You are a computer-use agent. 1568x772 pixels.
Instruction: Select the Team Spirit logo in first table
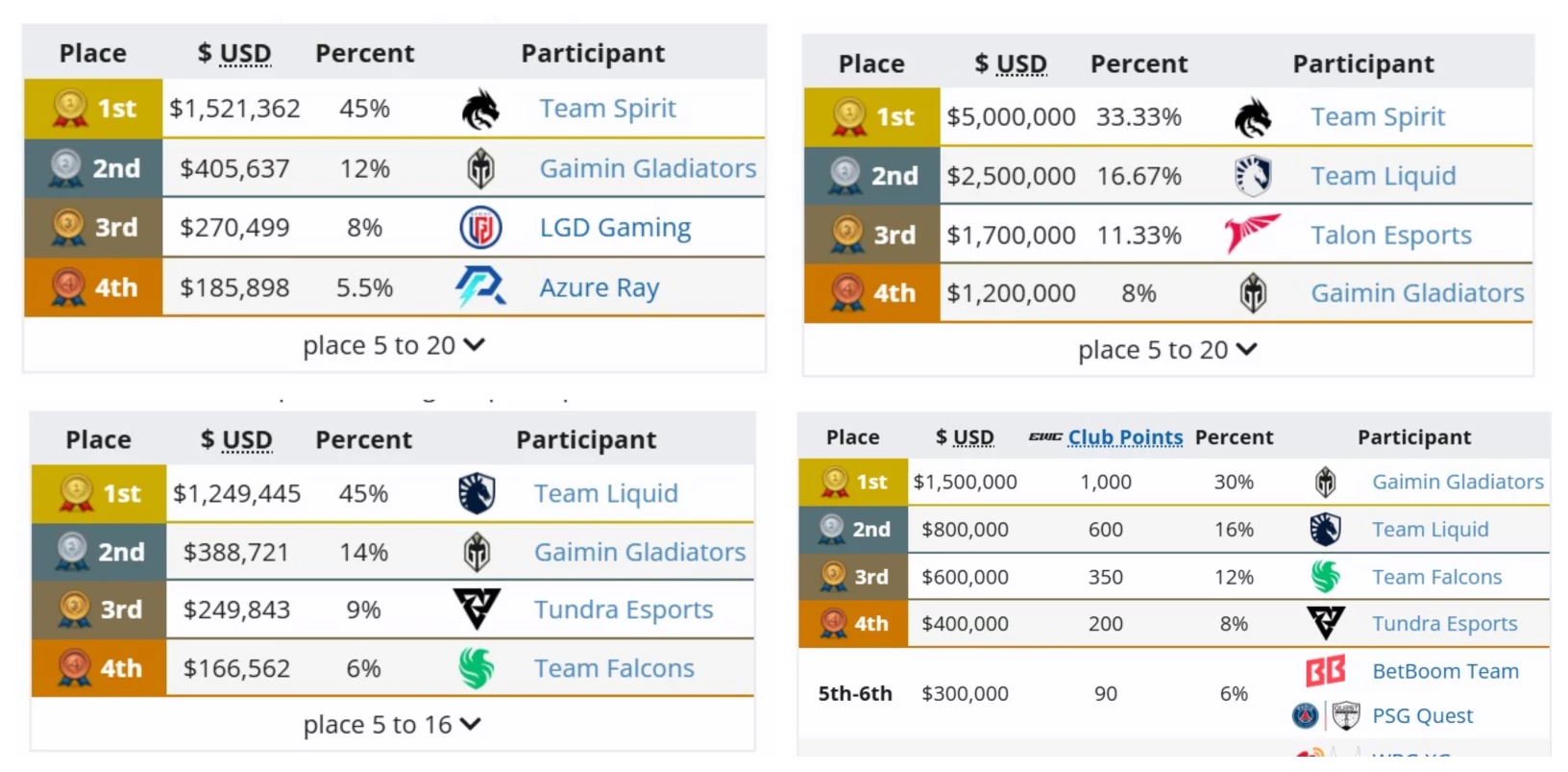[x=479, y=109]
